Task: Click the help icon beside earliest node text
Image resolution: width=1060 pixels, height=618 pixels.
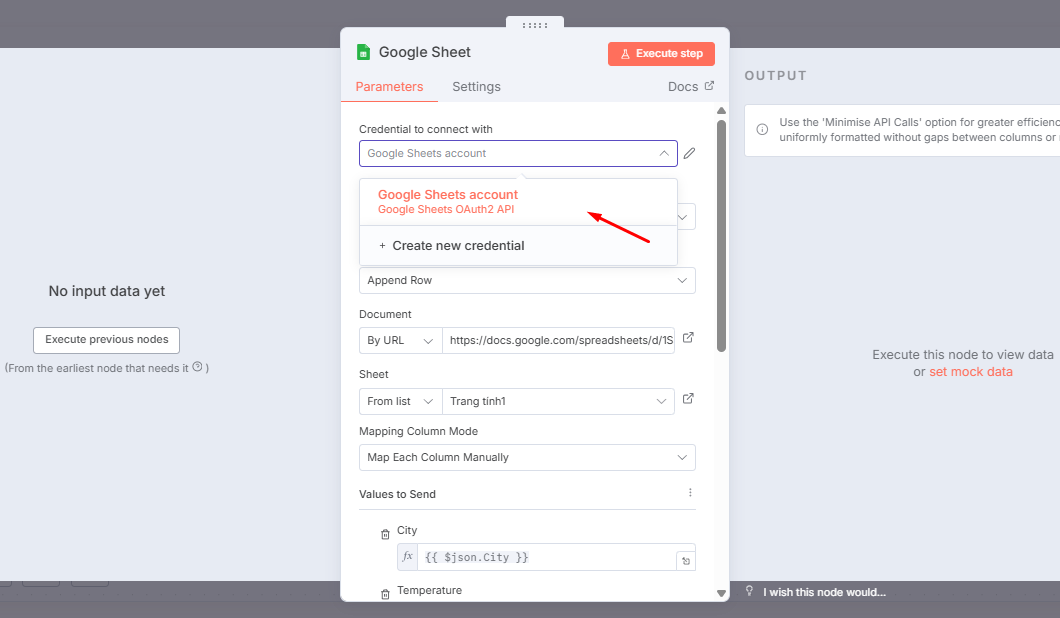Action: [197, 367]
